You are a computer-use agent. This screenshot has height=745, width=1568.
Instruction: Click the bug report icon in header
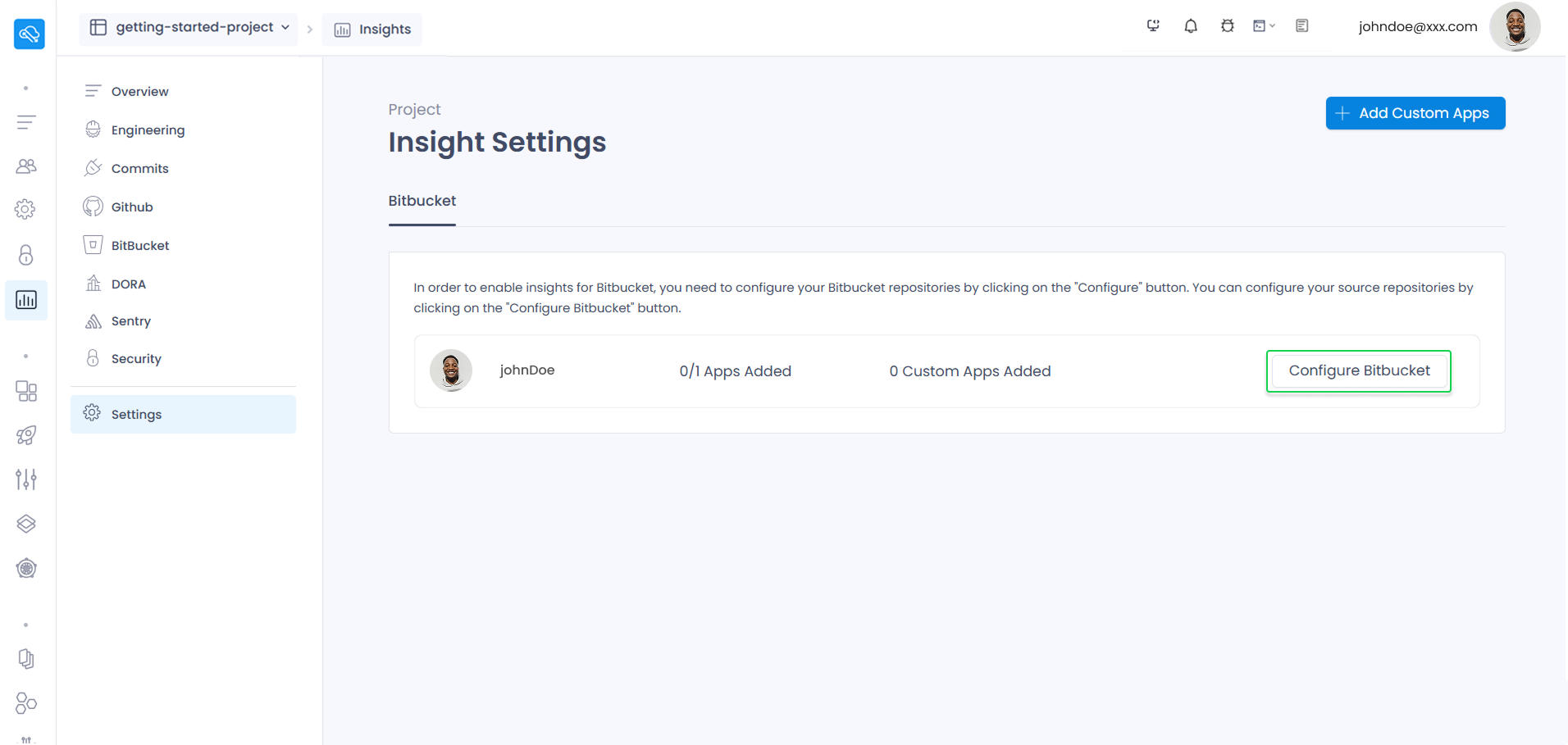pos(1228,26)
